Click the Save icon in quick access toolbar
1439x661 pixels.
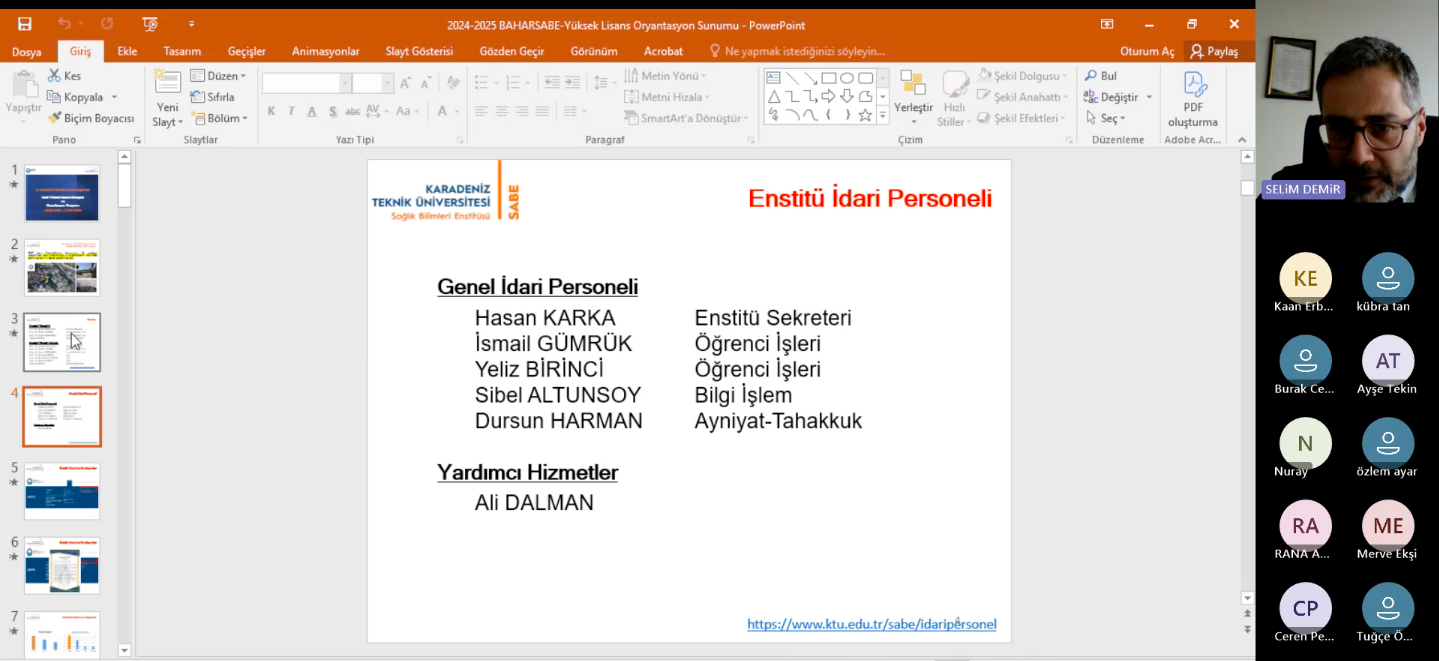[x=24, y=24]
